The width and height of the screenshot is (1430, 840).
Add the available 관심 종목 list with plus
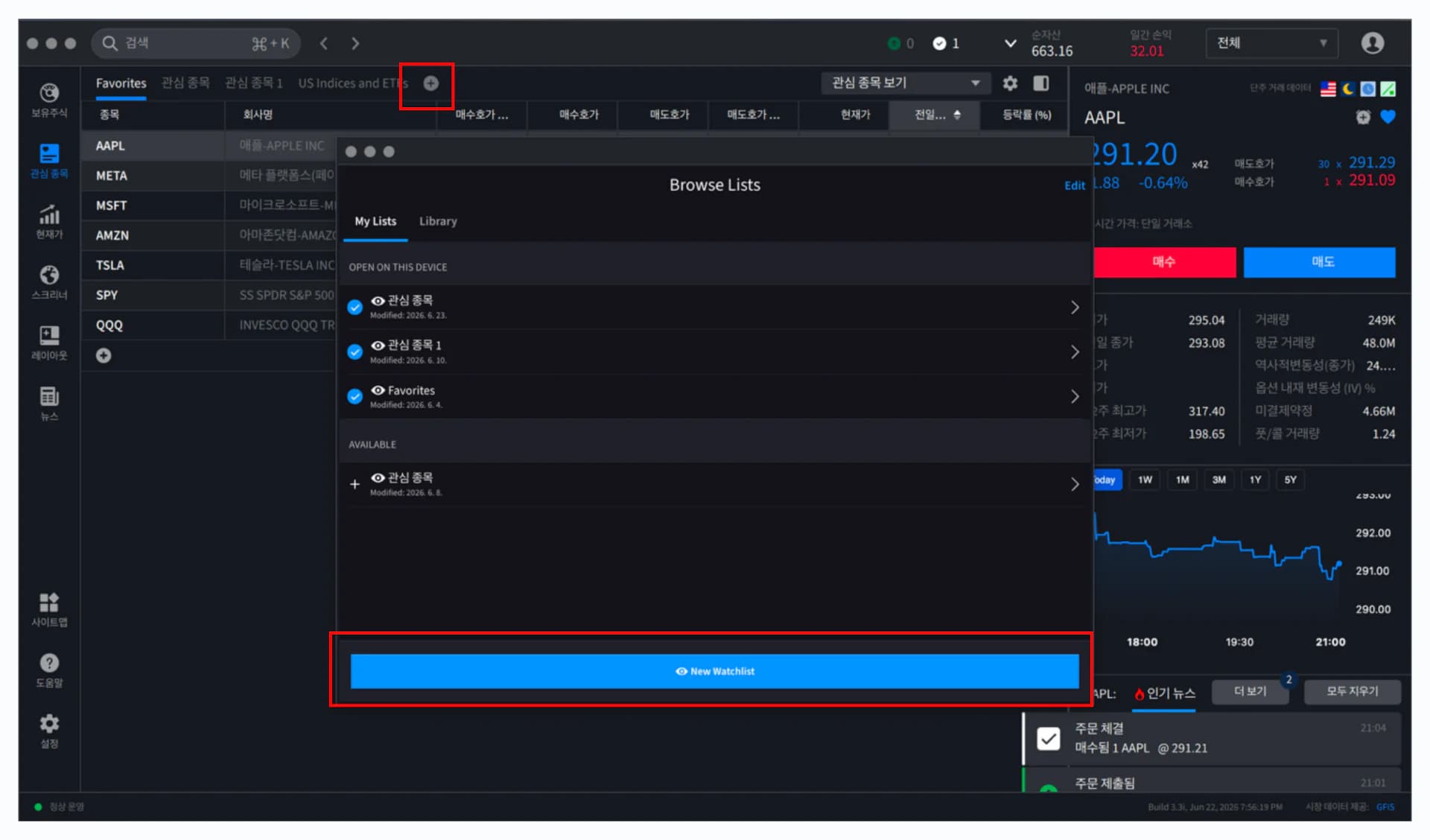tap(355, 484)
